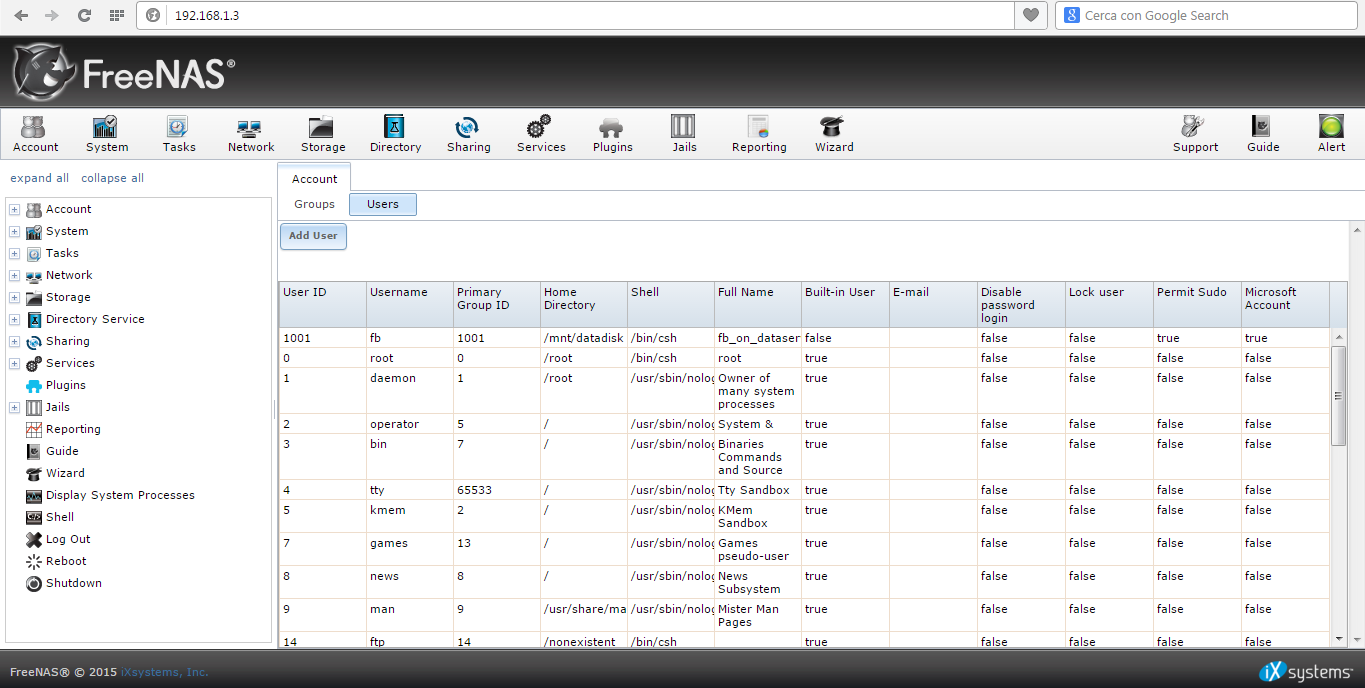Select the Users tab
The height and width of the screenshot is (688, 1365).
click(382, 204)
